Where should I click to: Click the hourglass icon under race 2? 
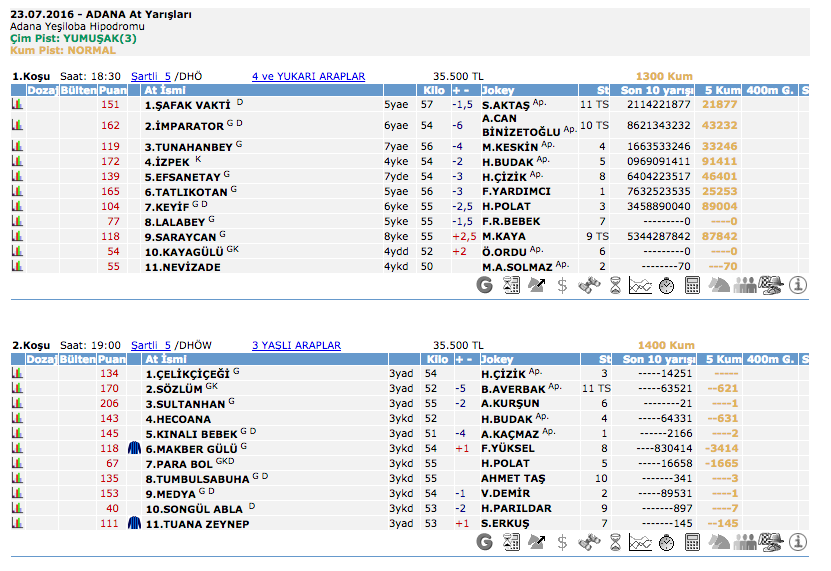[x=614, y=542]
